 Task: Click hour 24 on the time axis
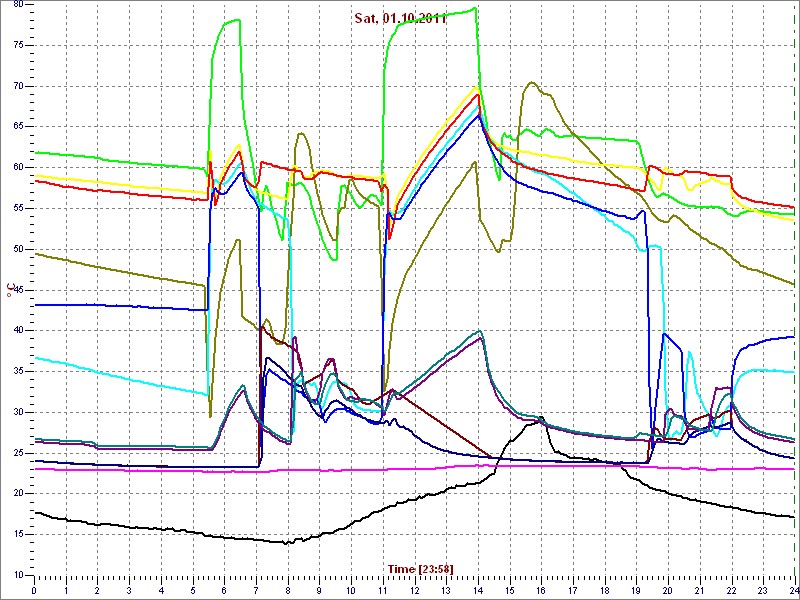(x=793, y=590)
